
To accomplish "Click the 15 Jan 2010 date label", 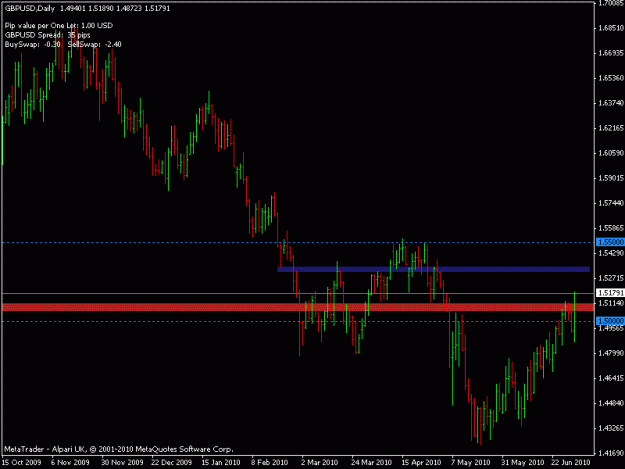I will coord(221,462).
